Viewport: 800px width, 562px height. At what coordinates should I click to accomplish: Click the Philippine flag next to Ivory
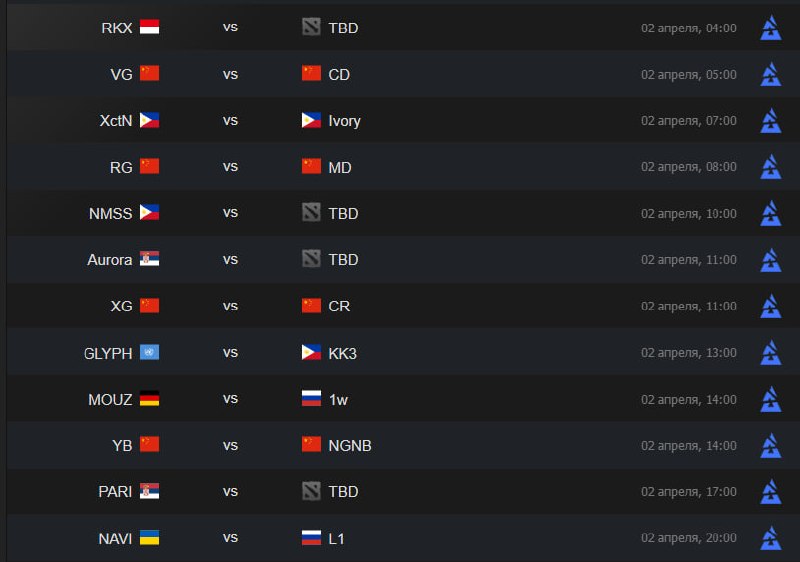pyautogui.click(x=311, y=121)
